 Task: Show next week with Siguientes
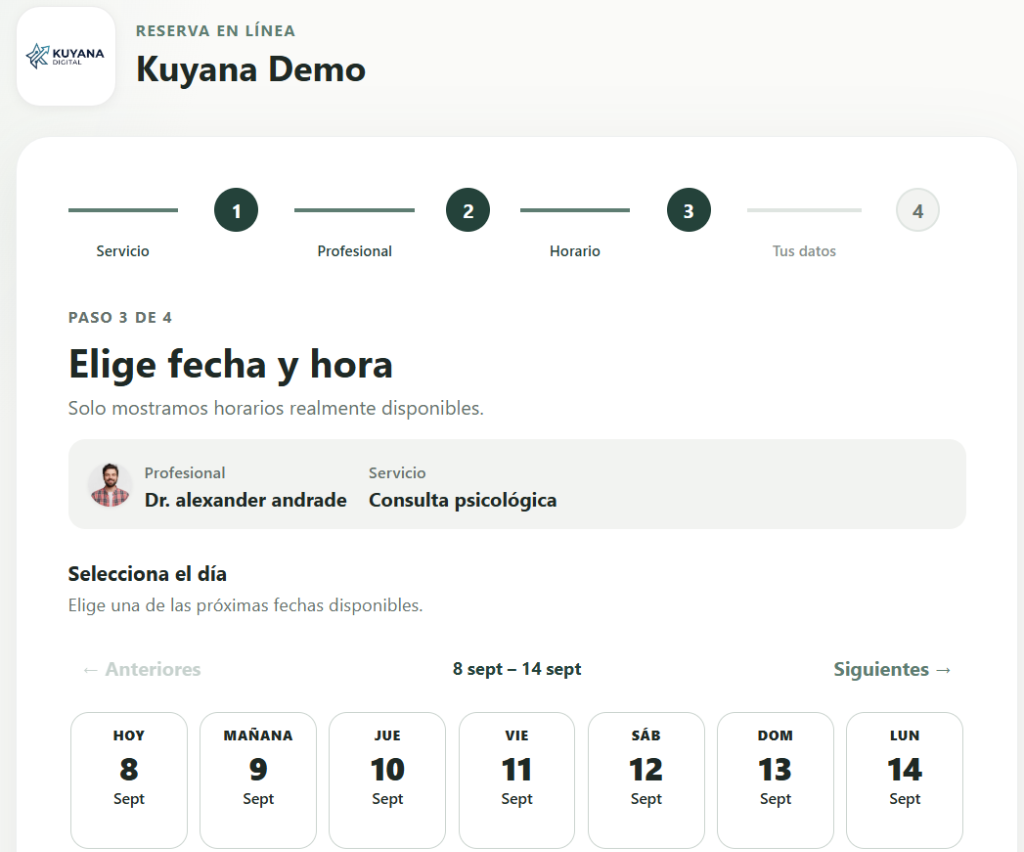892,669
